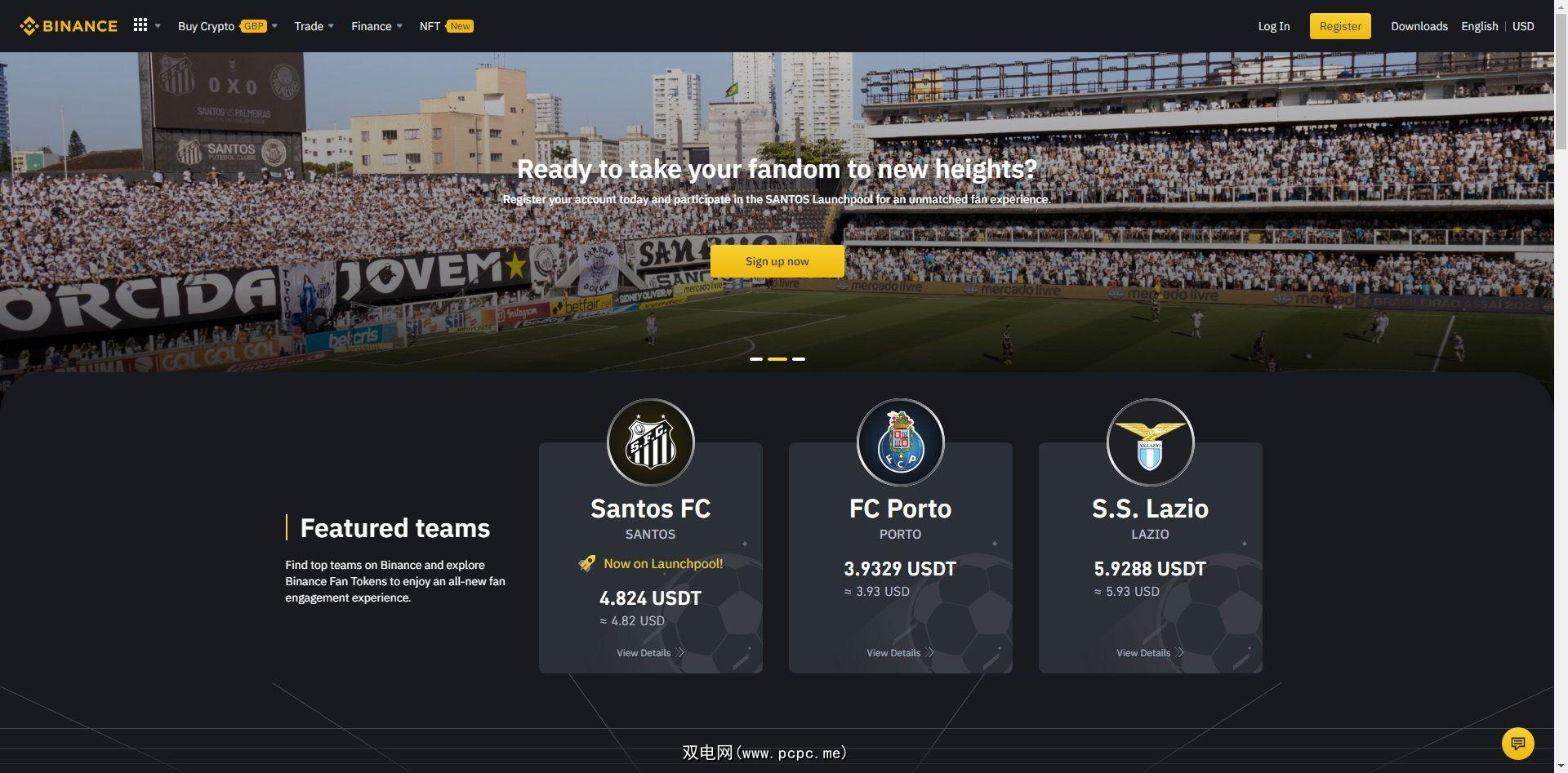
Task: Select the third carousel slide indicator
Action: coord(799,359)
